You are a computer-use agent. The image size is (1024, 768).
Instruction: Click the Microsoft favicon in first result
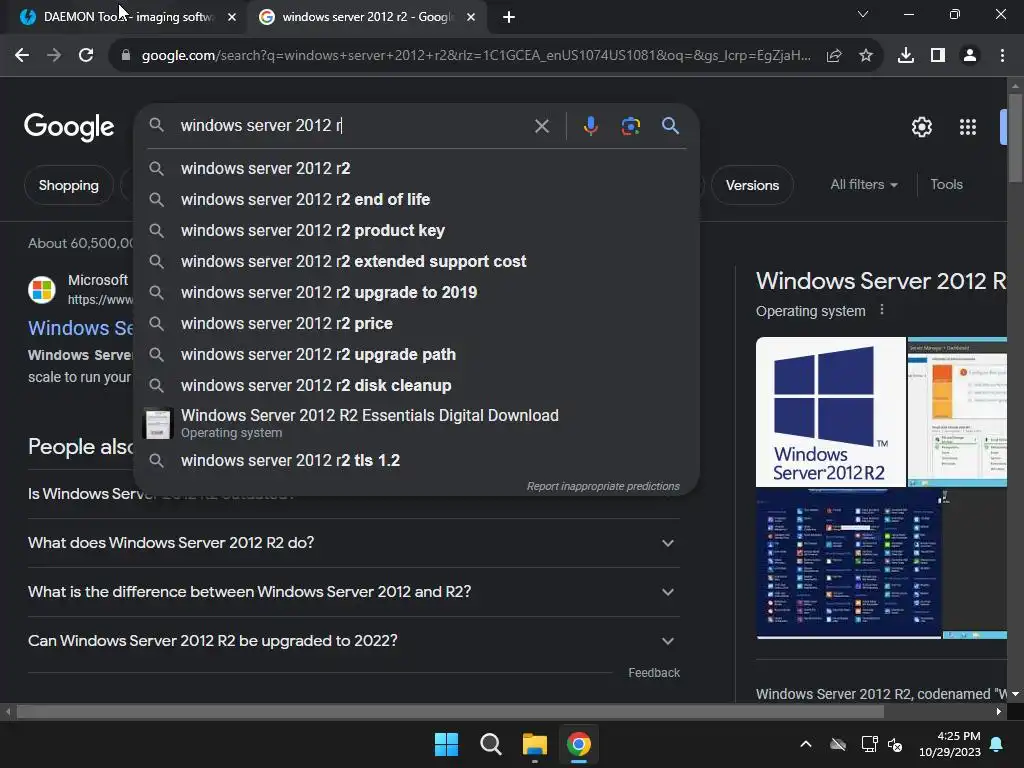coord(42,289)
